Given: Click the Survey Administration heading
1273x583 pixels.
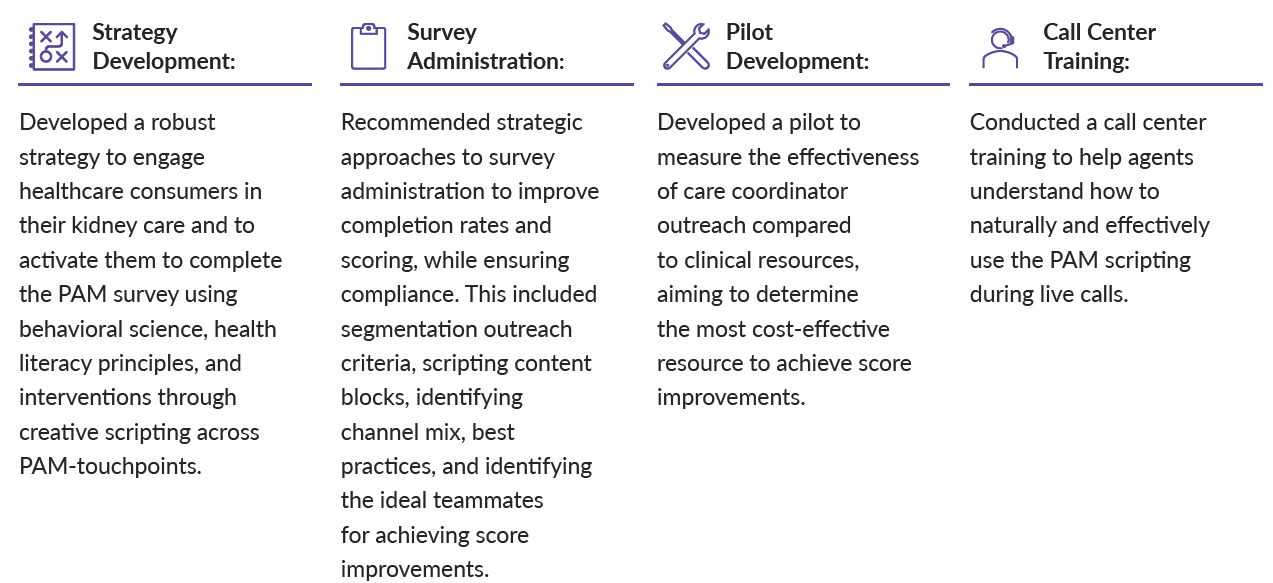Looking at the screenshot, I should (485, 46).
